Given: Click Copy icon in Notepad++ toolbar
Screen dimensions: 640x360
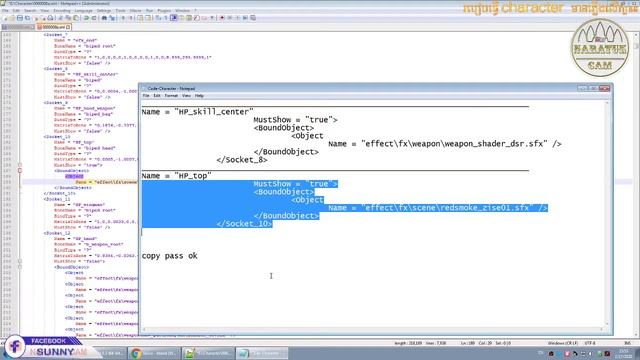Looking at the screenshot, I should [x=68, y=18].
